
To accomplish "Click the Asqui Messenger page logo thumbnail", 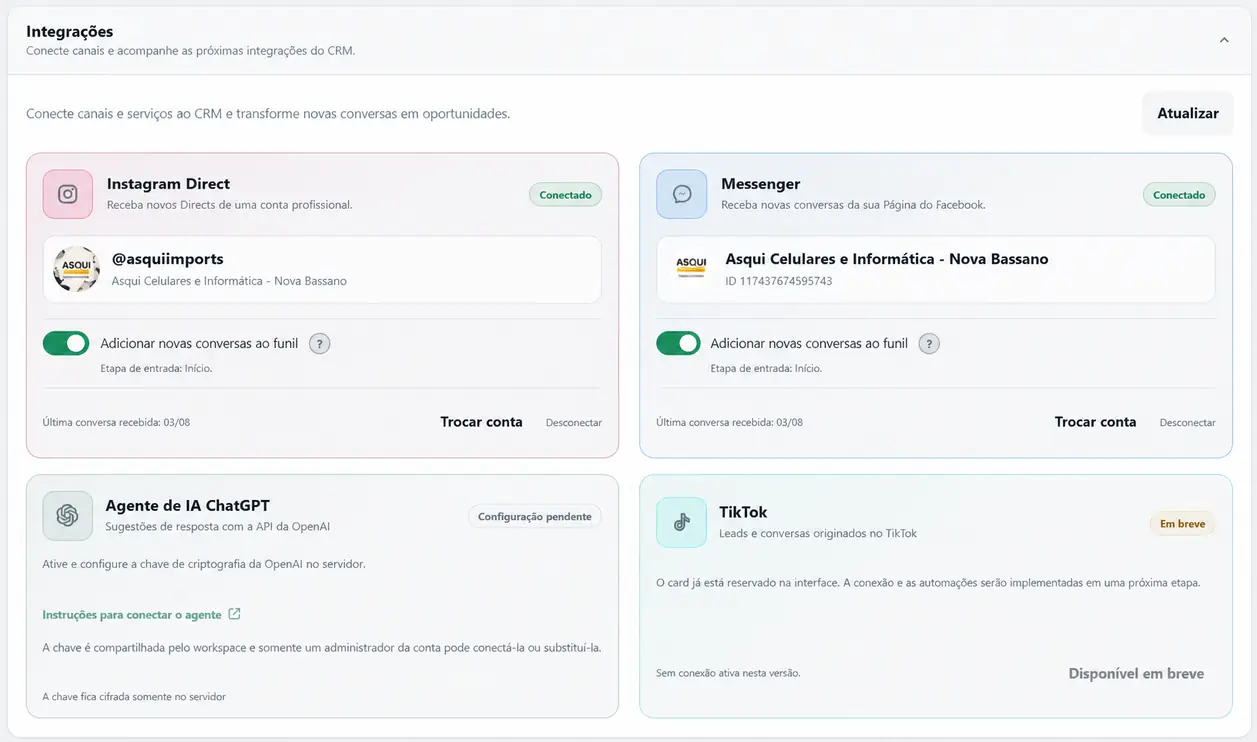I will click(x=691, y=269).
